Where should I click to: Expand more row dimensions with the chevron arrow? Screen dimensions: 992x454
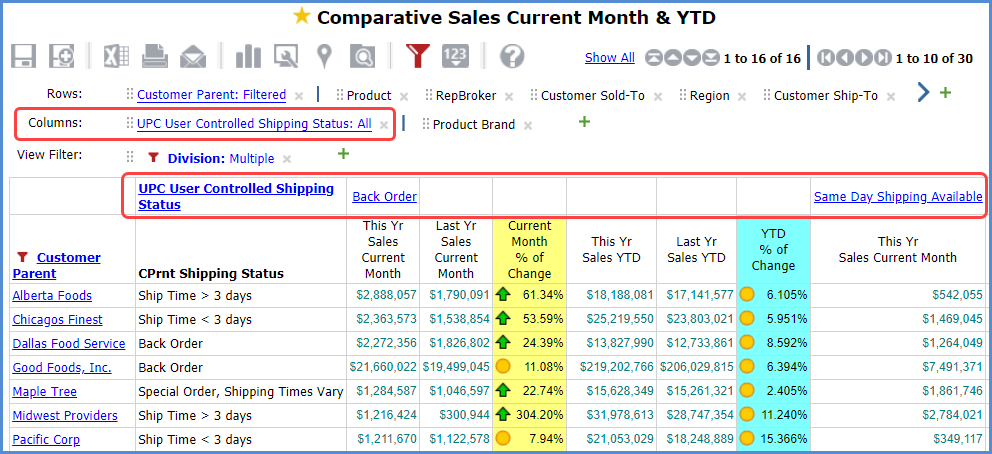click(x=922, y=94)
